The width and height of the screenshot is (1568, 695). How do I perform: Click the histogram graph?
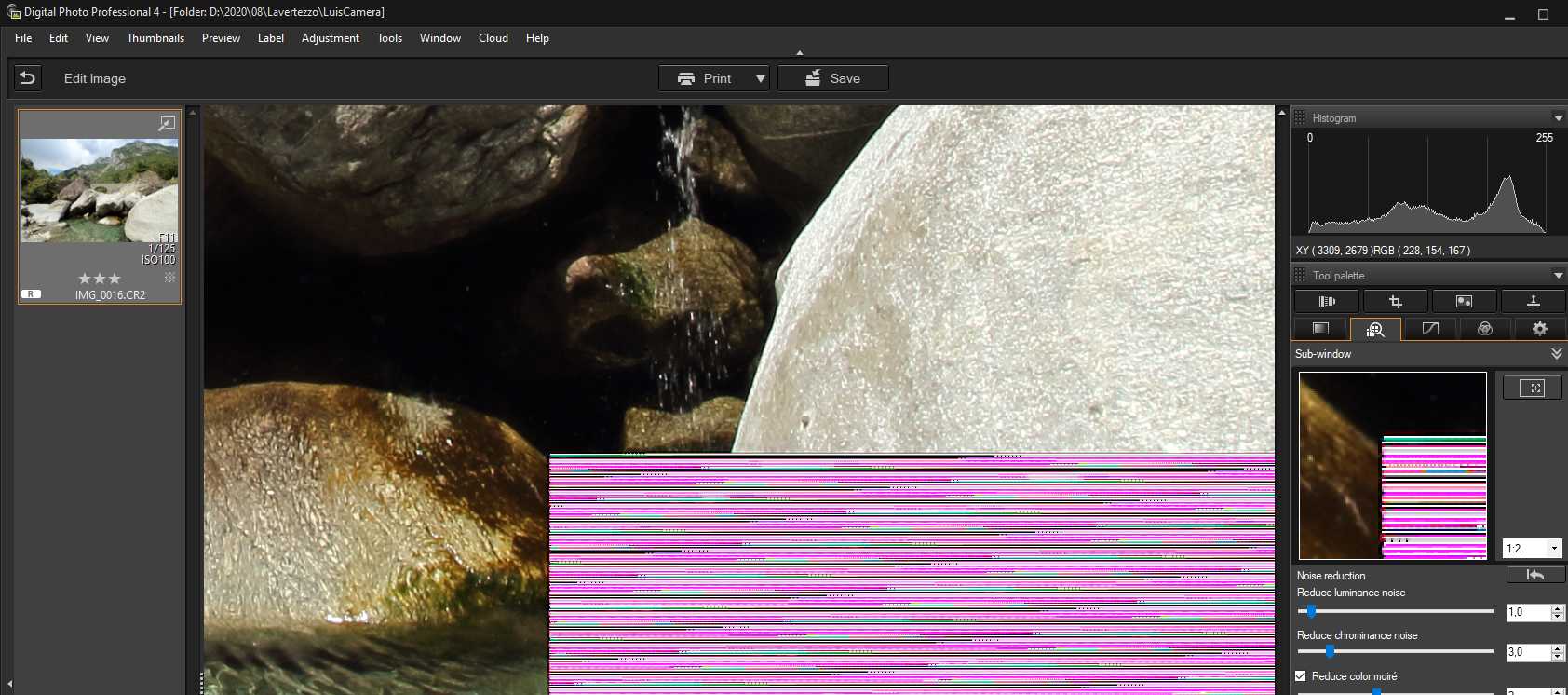(1427, 184)
